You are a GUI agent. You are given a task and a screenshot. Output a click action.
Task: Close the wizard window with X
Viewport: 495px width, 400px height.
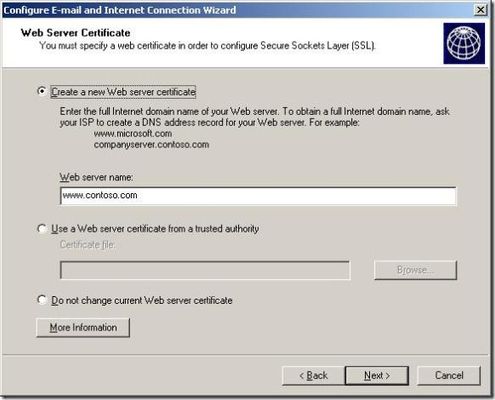tap(480, 10)
